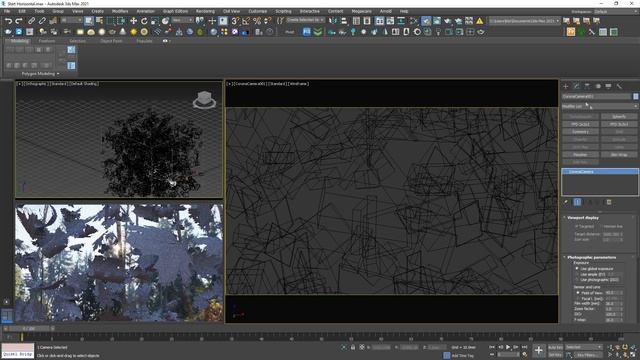Click the Create panel plus icon
This screenshot has height=360, width=640.
tap(566, 86)
